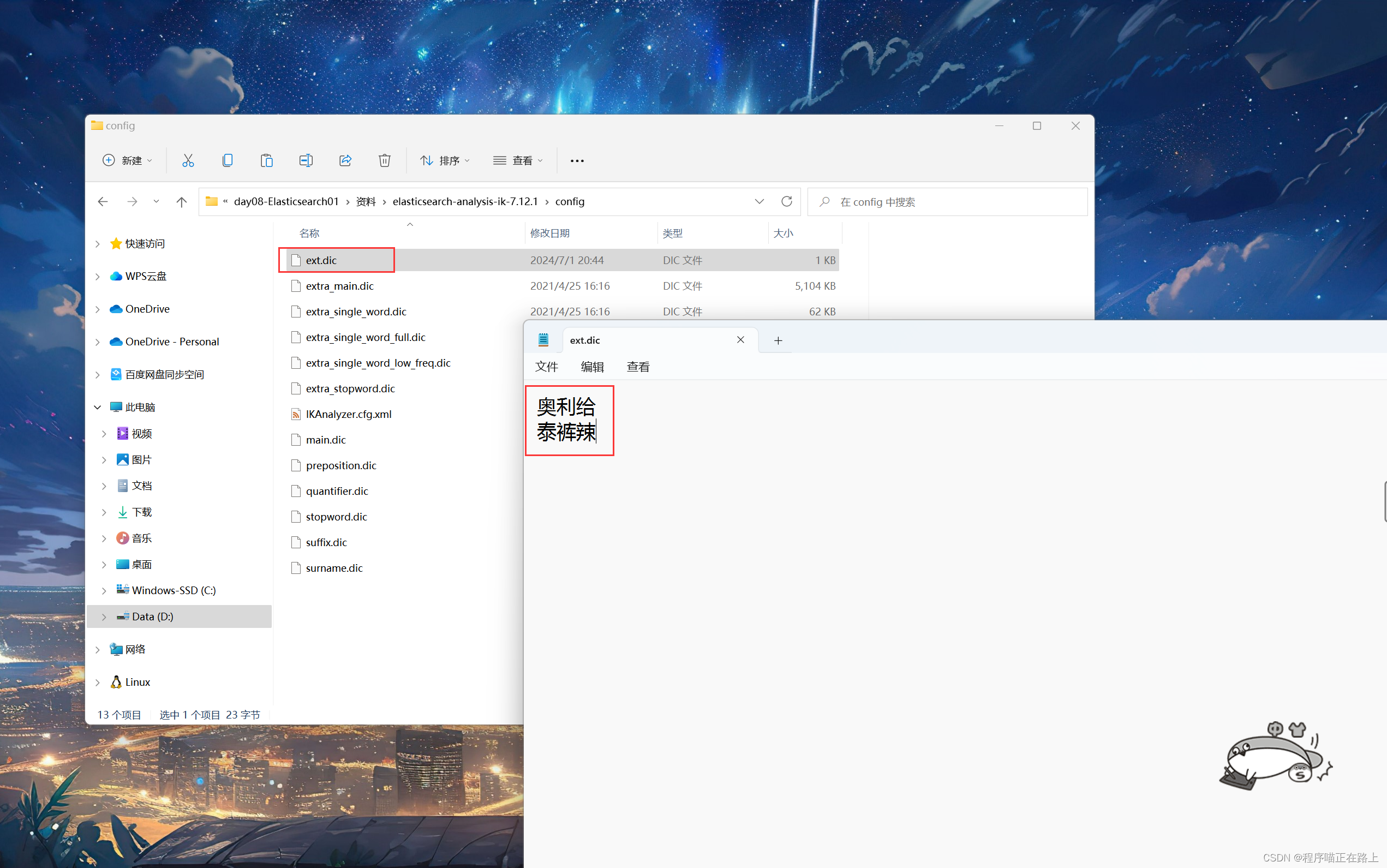The height and width of the screenshot is (868, 1387).
Task: Collapse the 此电脑 tree node
Action: [x=98, y=407]
